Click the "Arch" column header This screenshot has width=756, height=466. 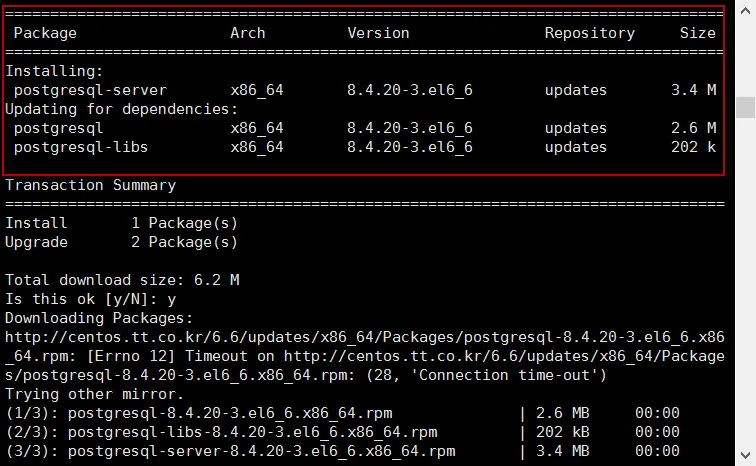click(x=248, y=33)
